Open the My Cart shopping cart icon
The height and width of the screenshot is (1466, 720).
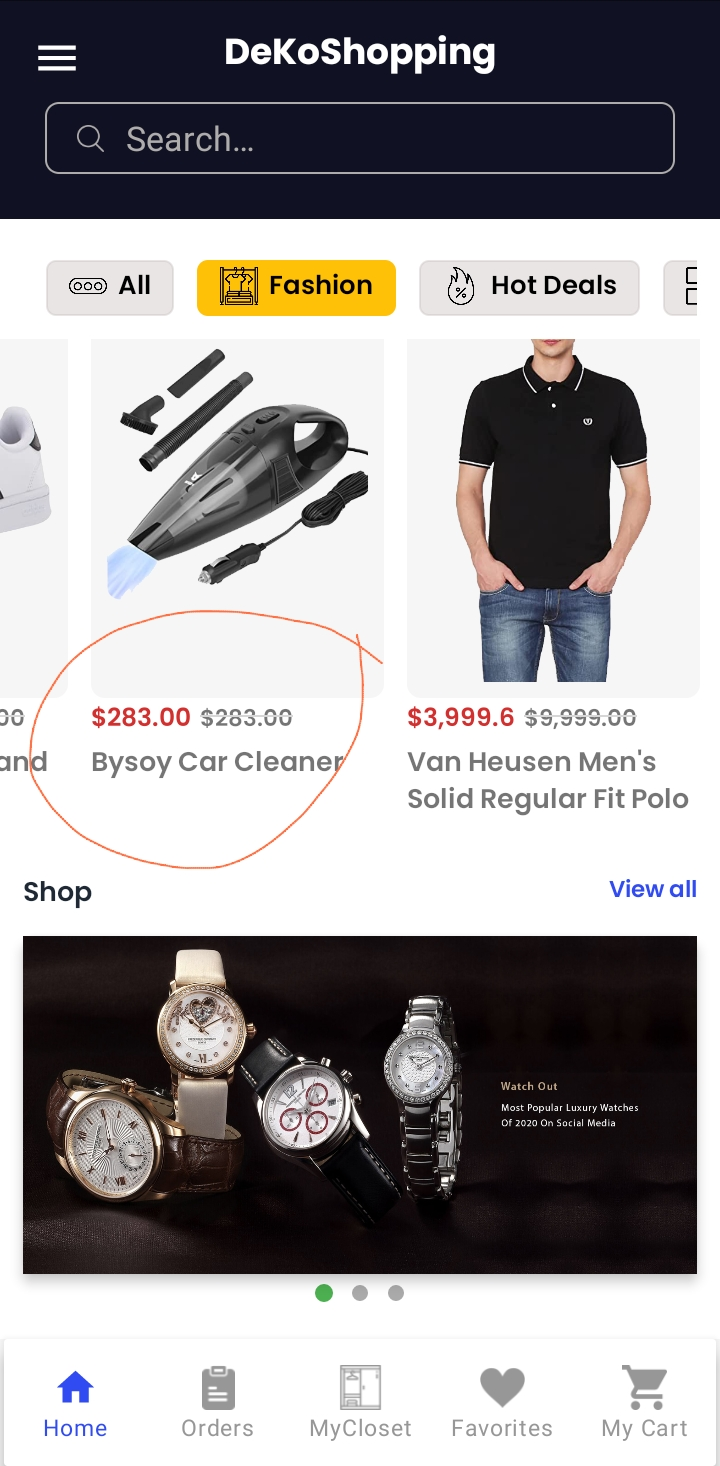(645, 1387)
